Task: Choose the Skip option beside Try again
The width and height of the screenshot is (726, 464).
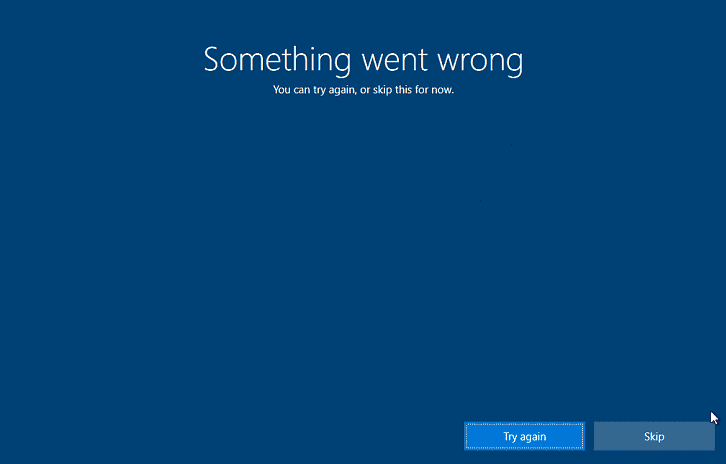Action: [654, 436]
